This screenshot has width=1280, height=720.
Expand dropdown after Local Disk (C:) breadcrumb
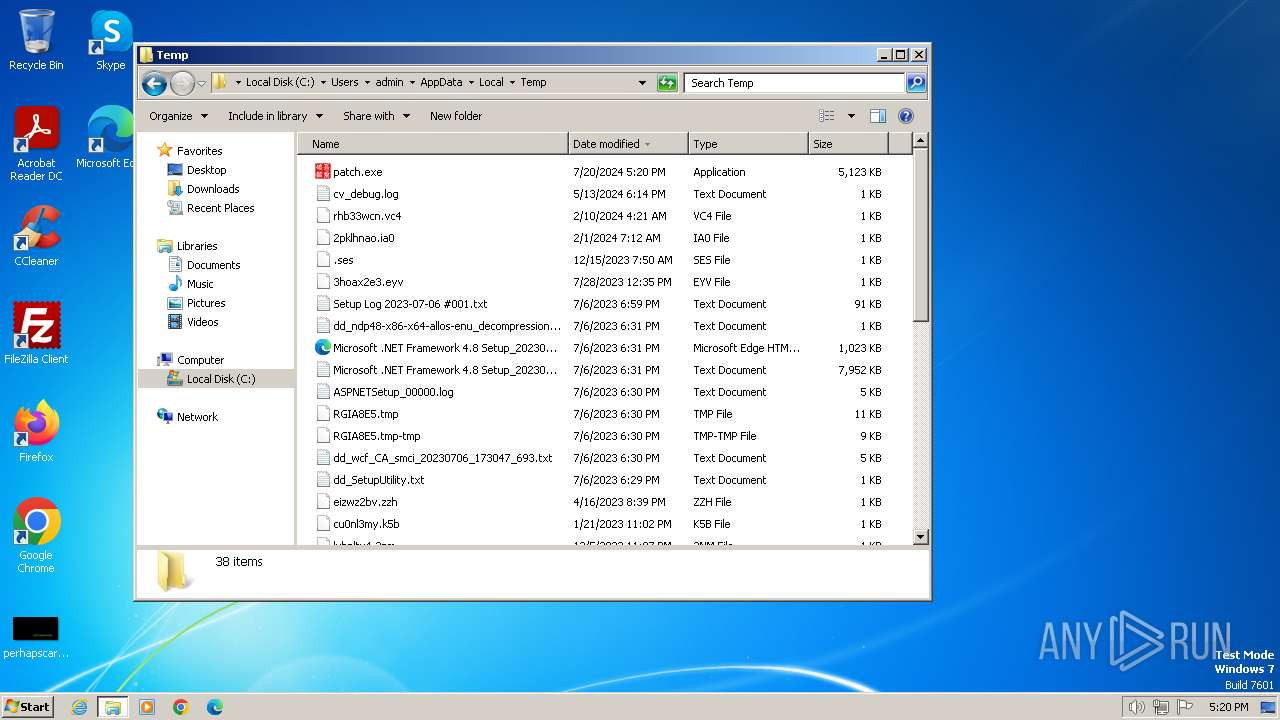[x=323, y=83]
